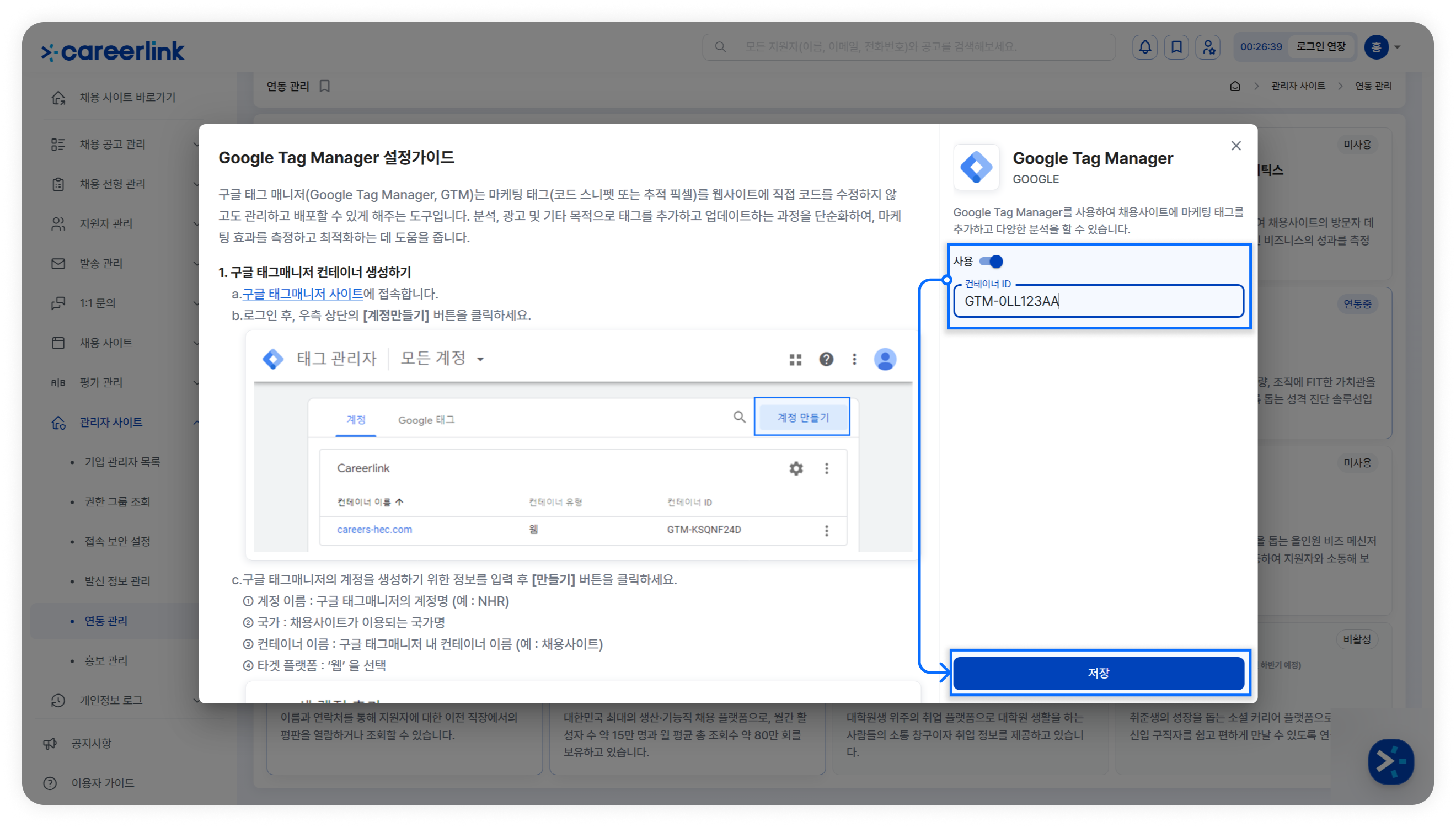Click the 채용 전형 관리 clipboard icon
This screenshot has width=1456, height=827.
[58, 184]
